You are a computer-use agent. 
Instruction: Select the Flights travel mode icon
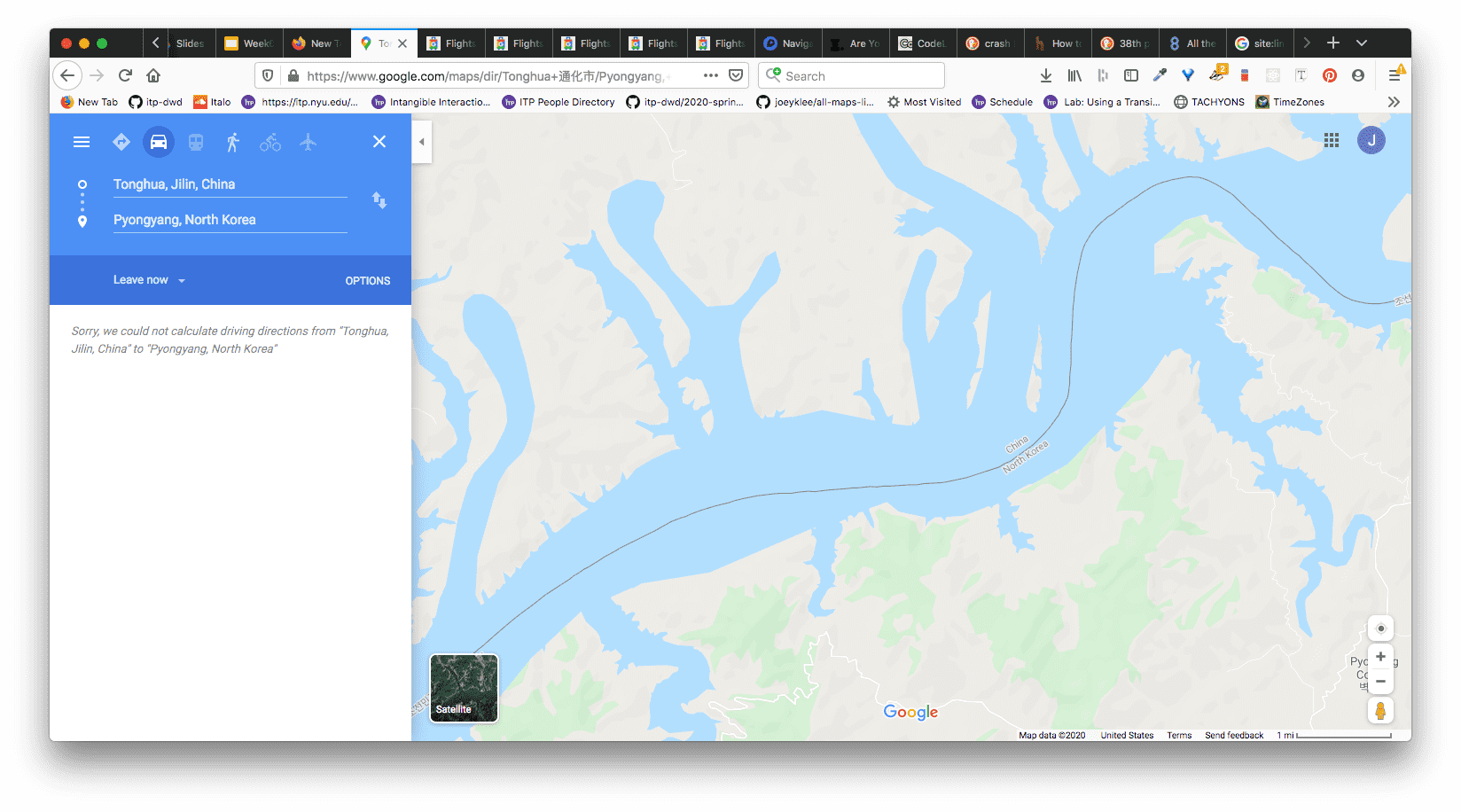[308, 142]
